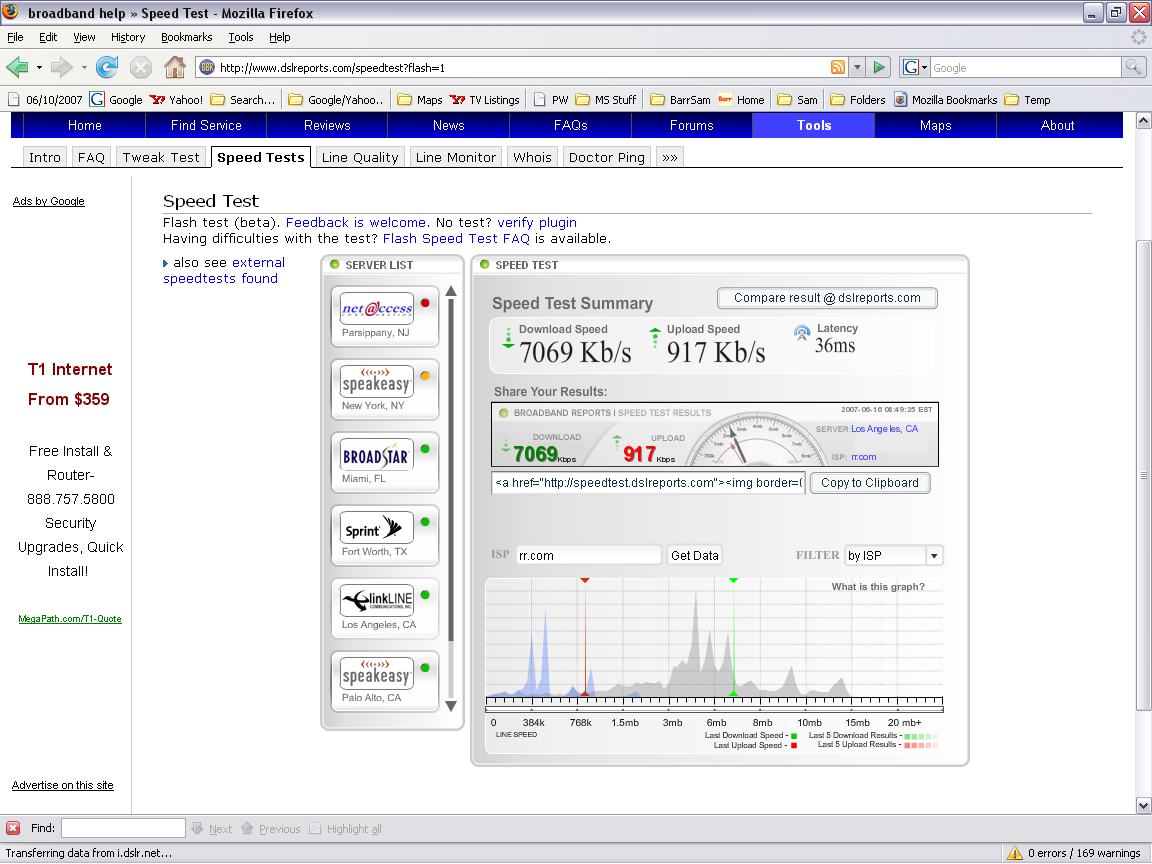The image size is (1152, 864).
Task: Click the search magnifier icon
Action: point(1133,68)
